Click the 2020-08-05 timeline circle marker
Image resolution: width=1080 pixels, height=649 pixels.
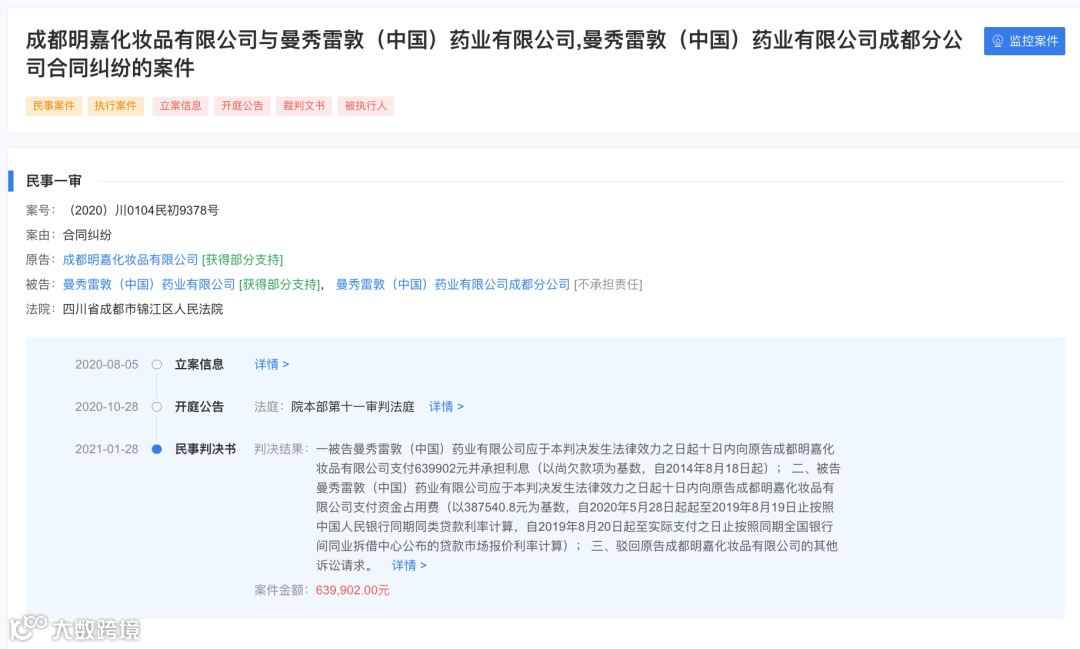[157, 364]
